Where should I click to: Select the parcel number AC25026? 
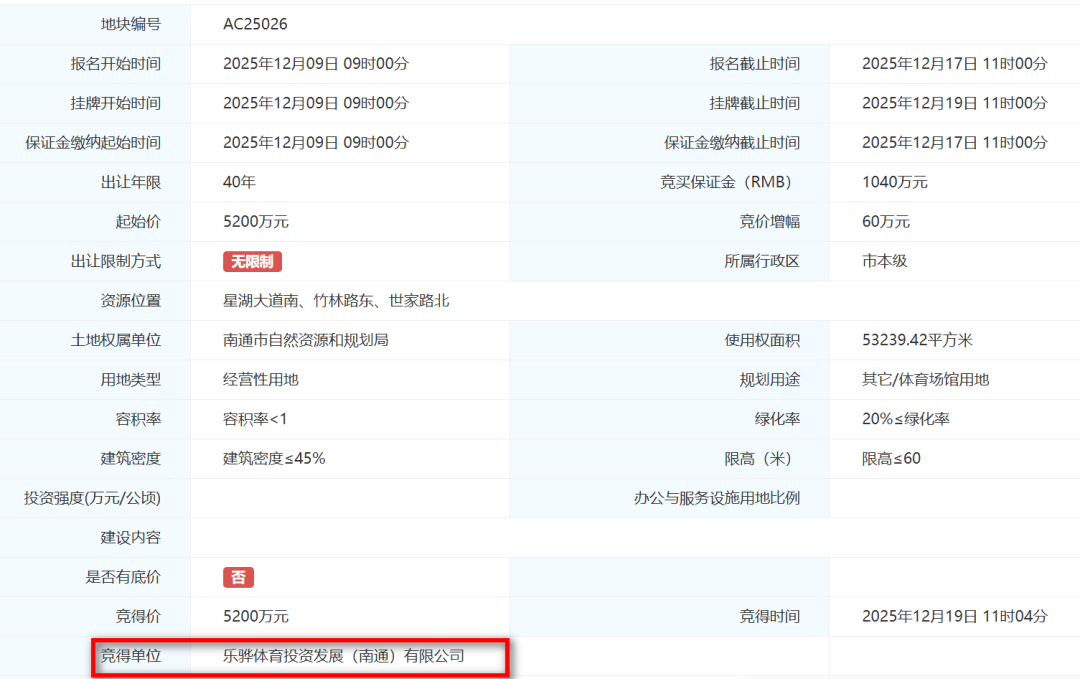tap(255, 23)
